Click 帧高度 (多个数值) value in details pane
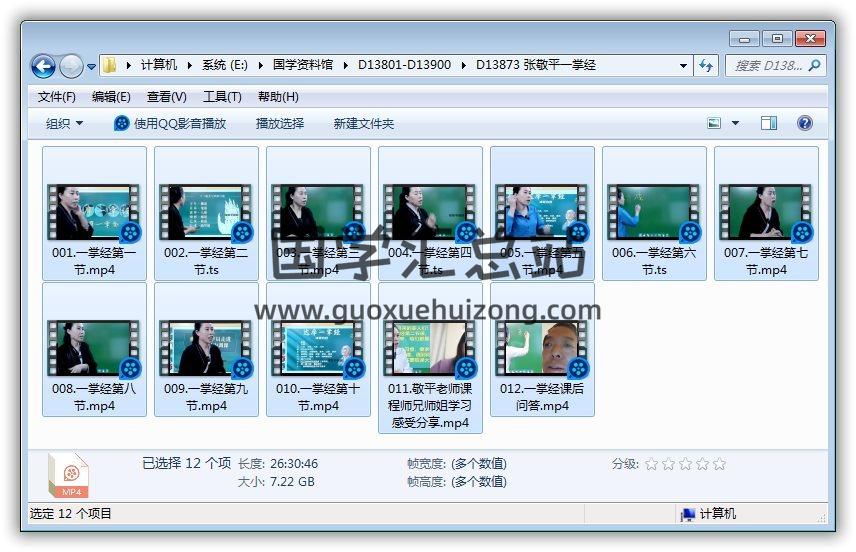The width and height of the screenshot is (856, 552). pyautogui.click(x=479, y=482)
